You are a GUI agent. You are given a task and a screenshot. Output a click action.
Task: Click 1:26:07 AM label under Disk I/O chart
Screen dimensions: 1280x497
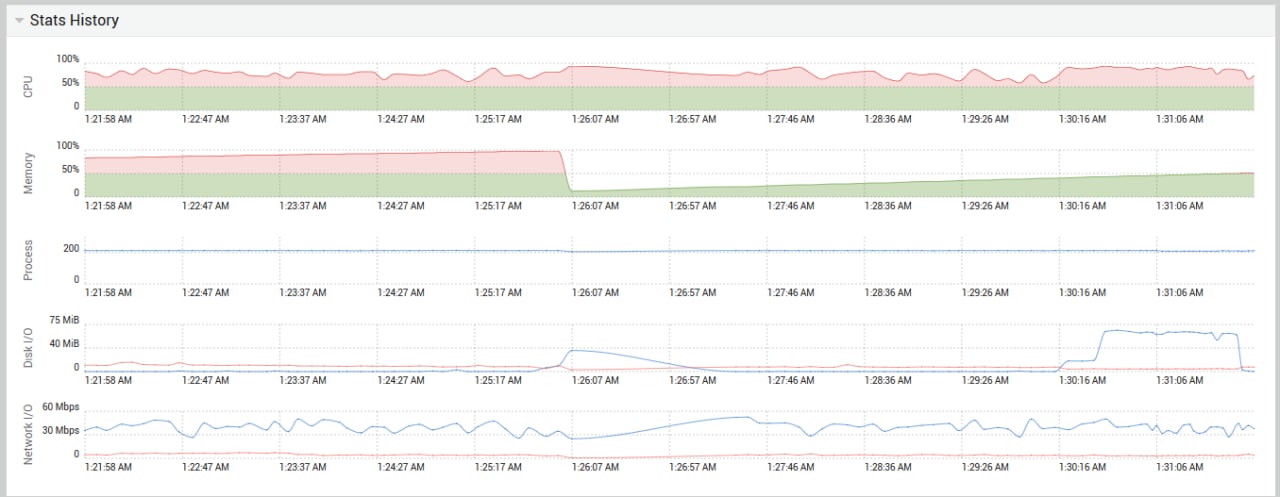click(595, 380)
